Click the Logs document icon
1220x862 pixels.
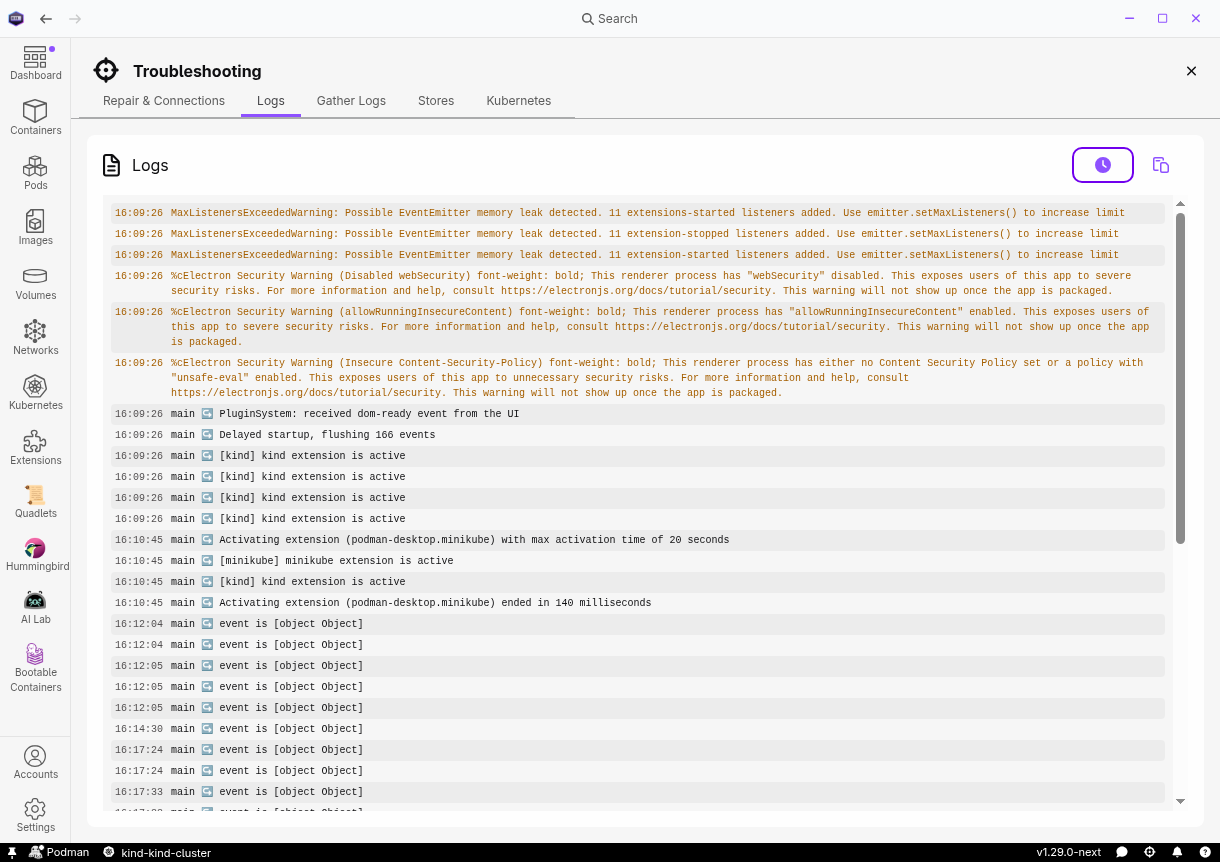tap(112, 165)
